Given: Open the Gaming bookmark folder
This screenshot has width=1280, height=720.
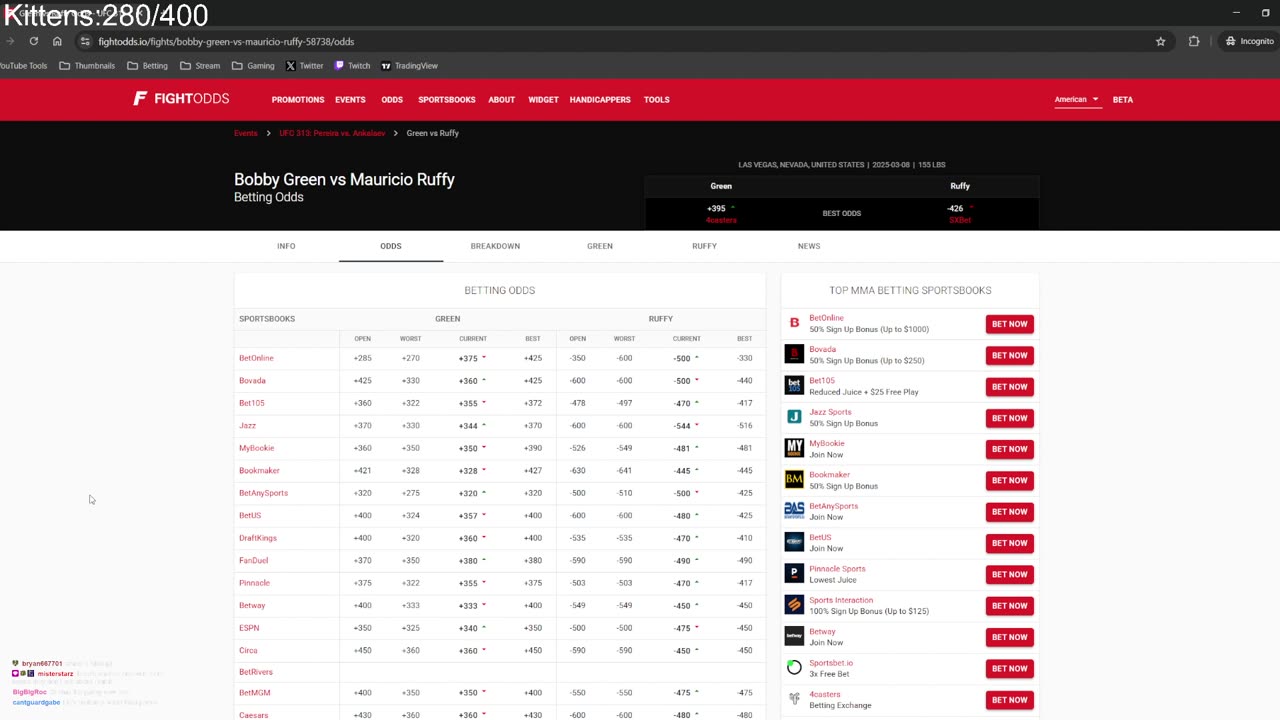Looking at the screenshot, I should click(253, 66).
